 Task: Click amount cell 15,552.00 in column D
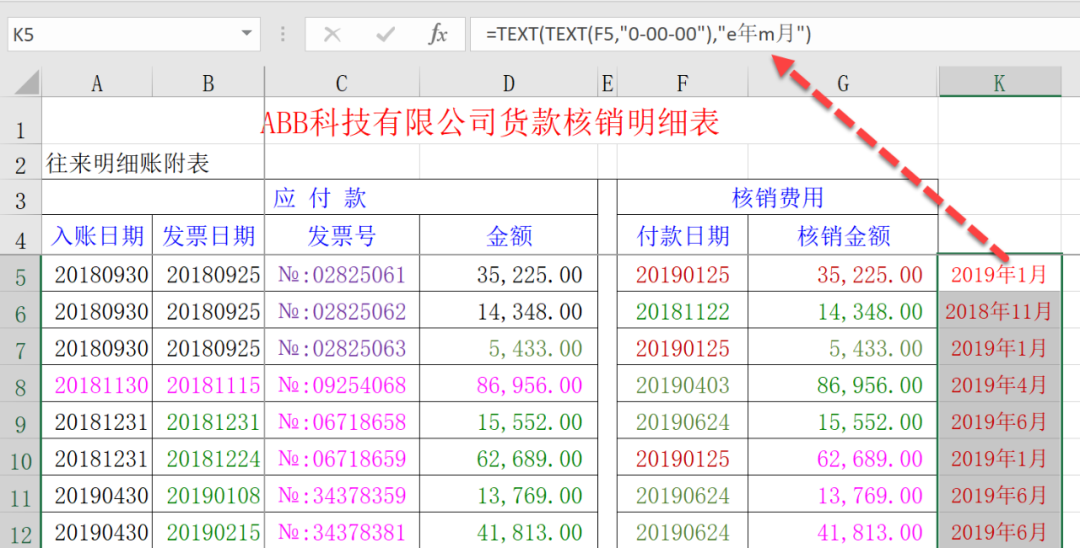508,422
